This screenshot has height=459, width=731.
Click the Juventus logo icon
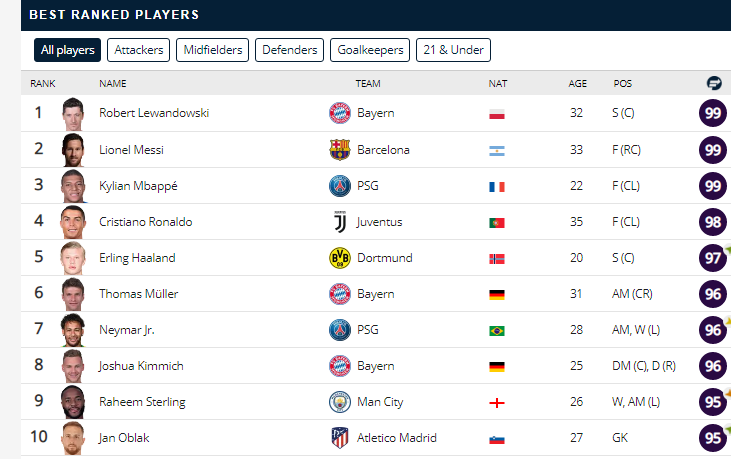pos(340,222)
